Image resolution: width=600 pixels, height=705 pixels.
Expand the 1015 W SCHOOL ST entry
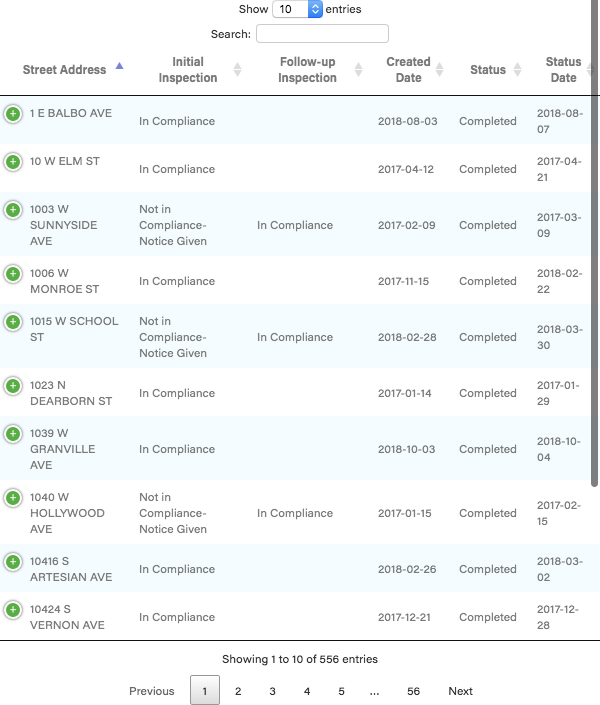point(13,322)
